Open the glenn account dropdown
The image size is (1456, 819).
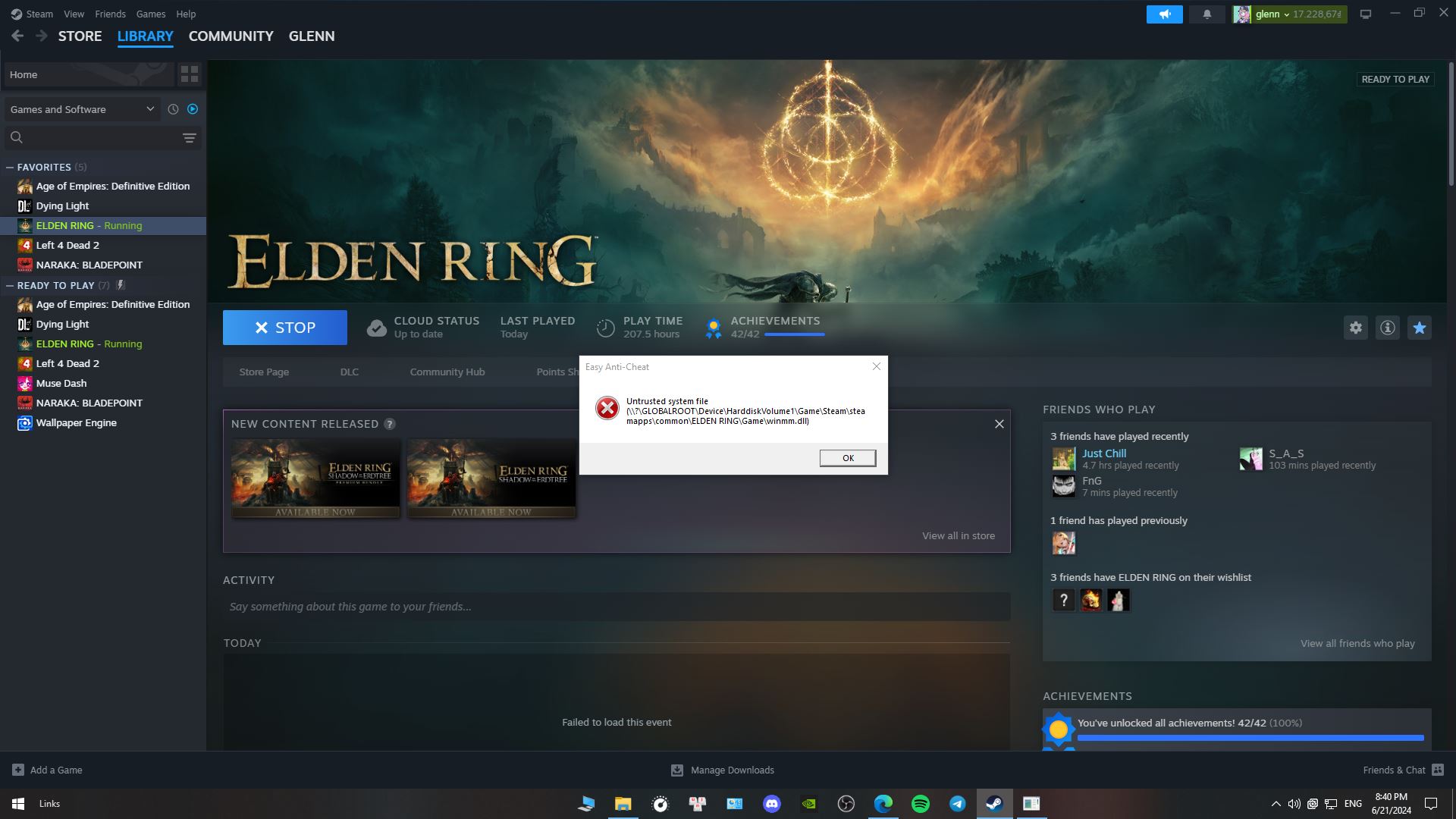click(1287, 14)
